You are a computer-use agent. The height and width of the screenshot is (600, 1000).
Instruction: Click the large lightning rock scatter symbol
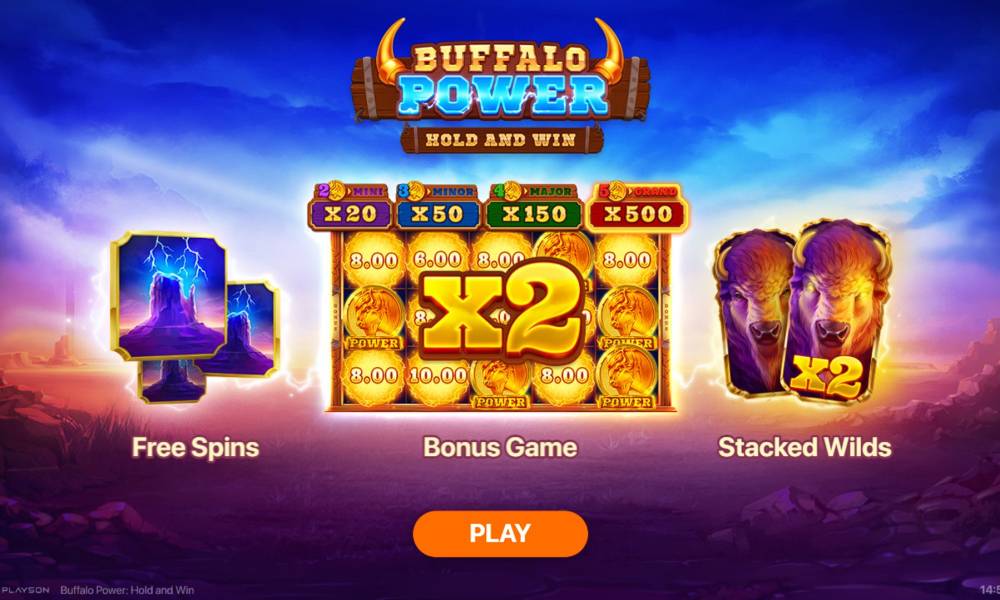coord(170,295)
